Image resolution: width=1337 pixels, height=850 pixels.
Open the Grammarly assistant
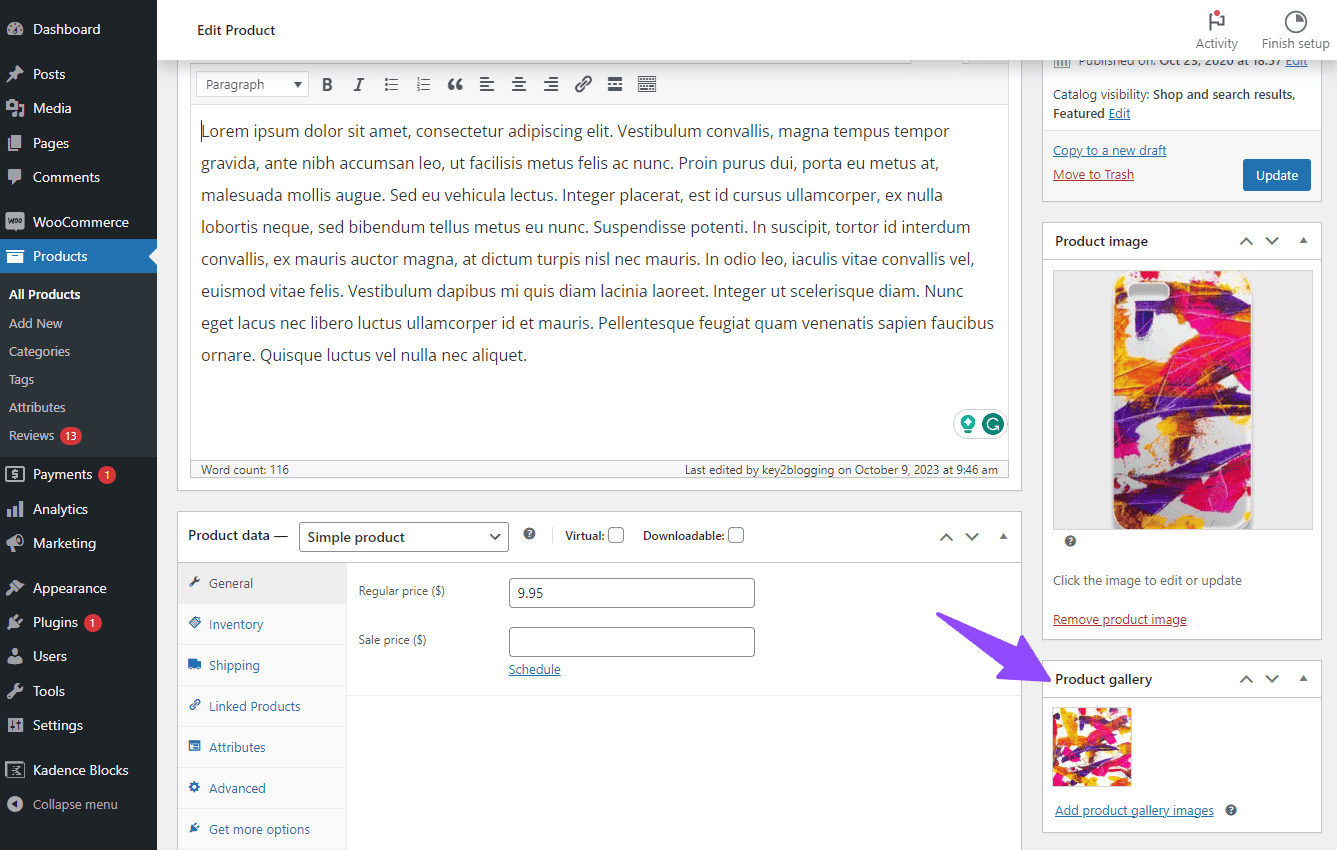(992, 423)
